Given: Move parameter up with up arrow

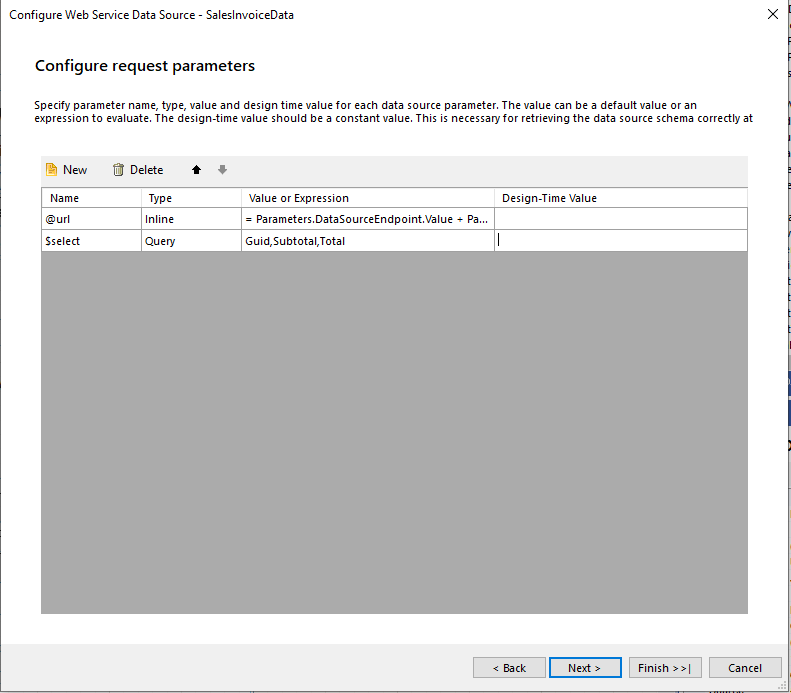Looking at the screenshot, I should tap(196, 170).
